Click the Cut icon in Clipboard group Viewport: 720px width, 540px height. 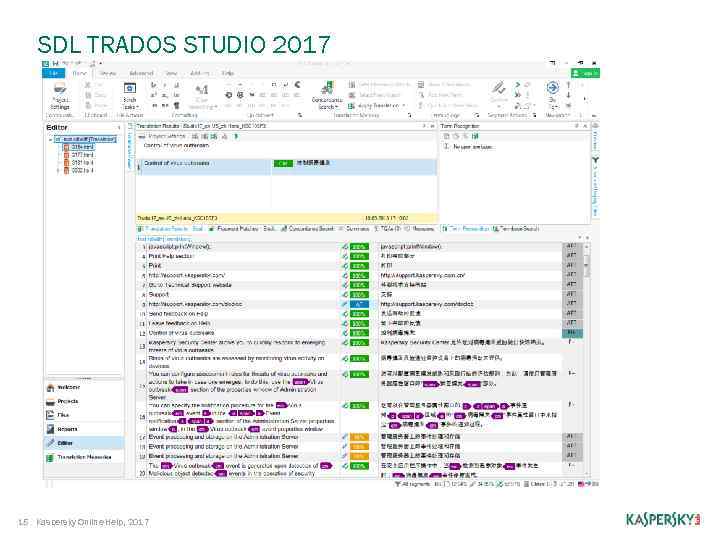pyautogui.click(x=88, y=85)
